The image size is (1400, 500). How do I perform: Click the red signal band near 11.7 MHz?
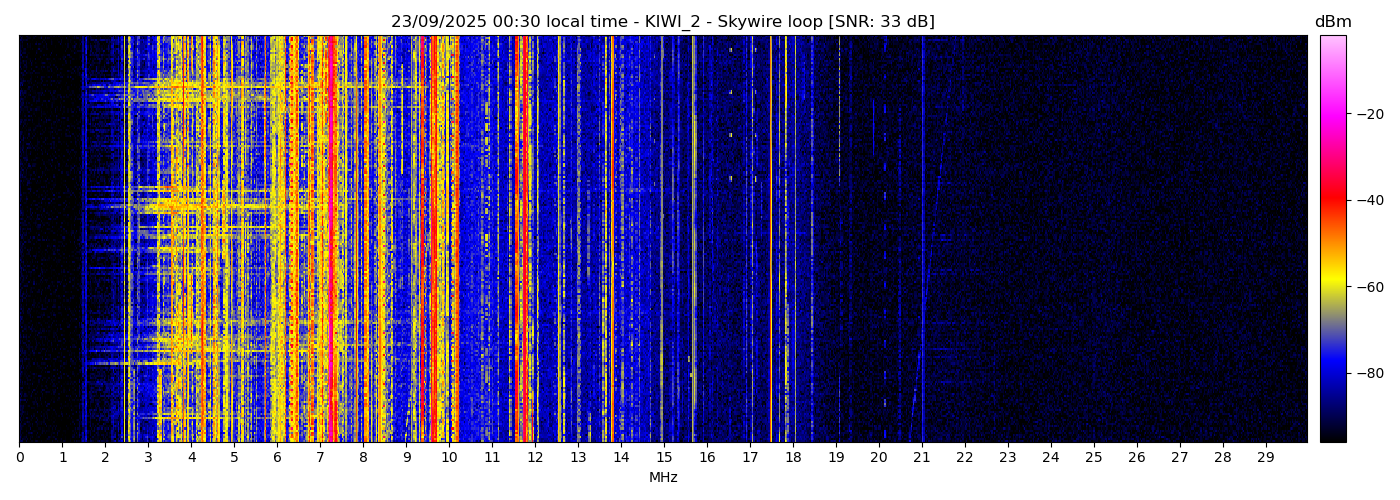(522, 240)
